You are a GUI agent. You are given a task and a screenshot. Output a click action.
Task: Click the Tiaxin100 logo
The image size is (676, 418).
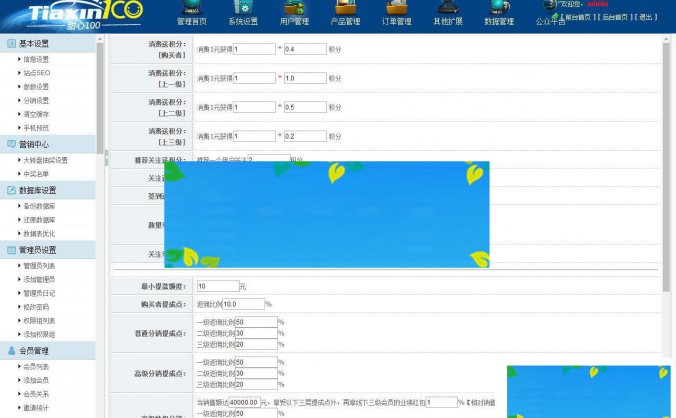[x=85, y=14]
